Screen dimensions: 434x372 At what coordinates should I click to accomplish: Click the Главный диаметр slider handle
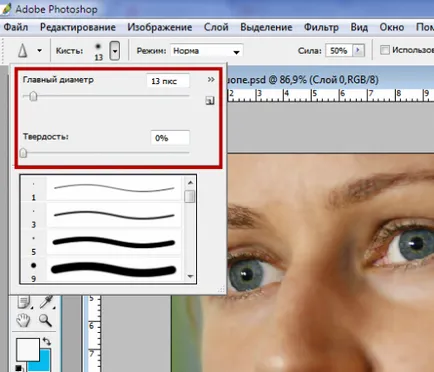coord(33,97)
